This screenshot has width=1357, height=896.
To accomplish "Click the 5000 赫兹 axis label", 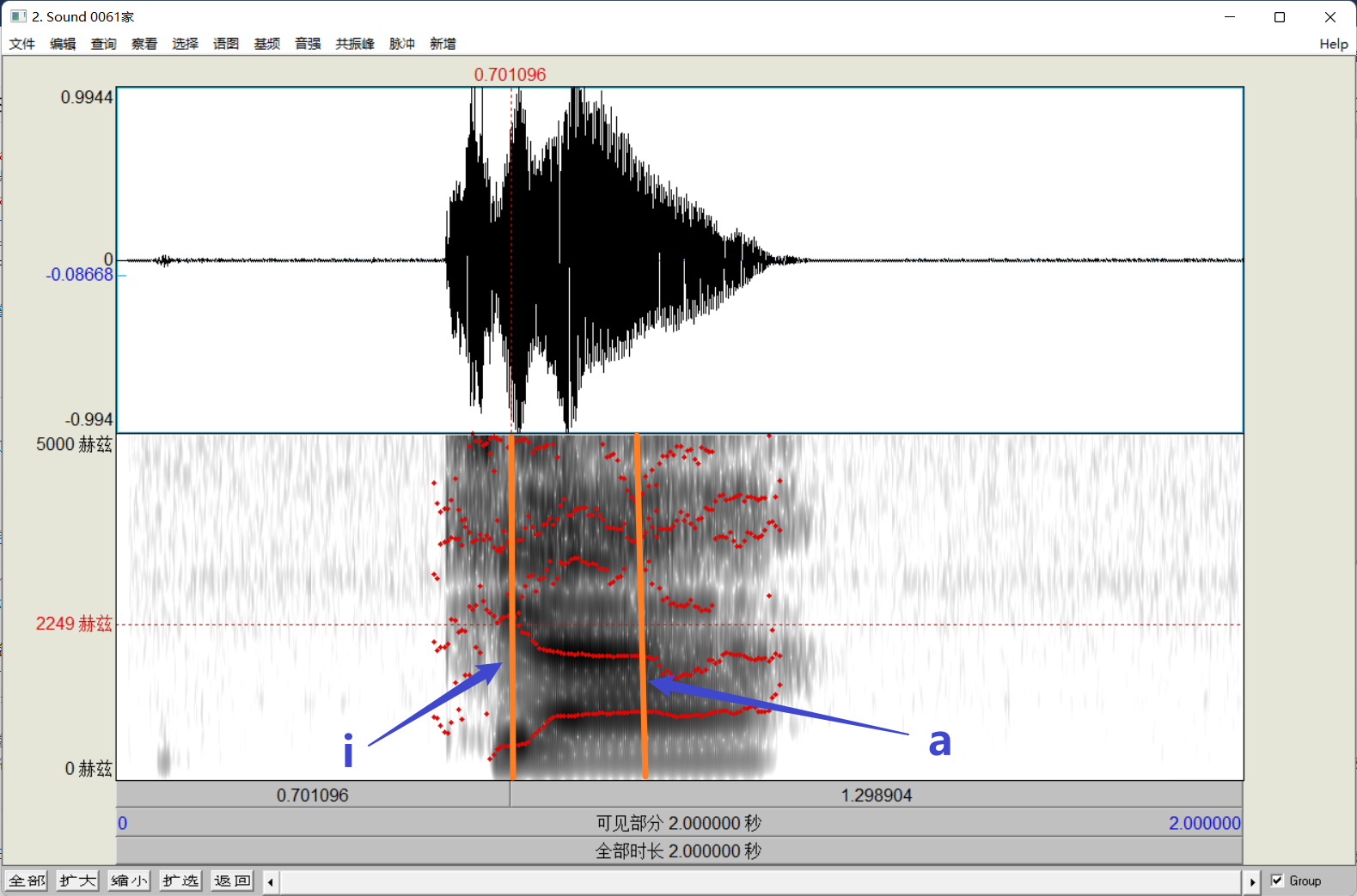I will 74,444.
